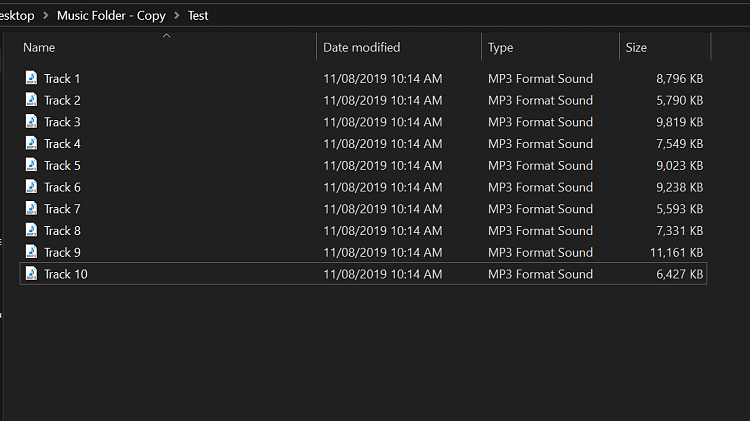The width and height of the screenshot is (750, 421).
Task: Collapse sort arrow above the Name column
Action: coord(167,36)
